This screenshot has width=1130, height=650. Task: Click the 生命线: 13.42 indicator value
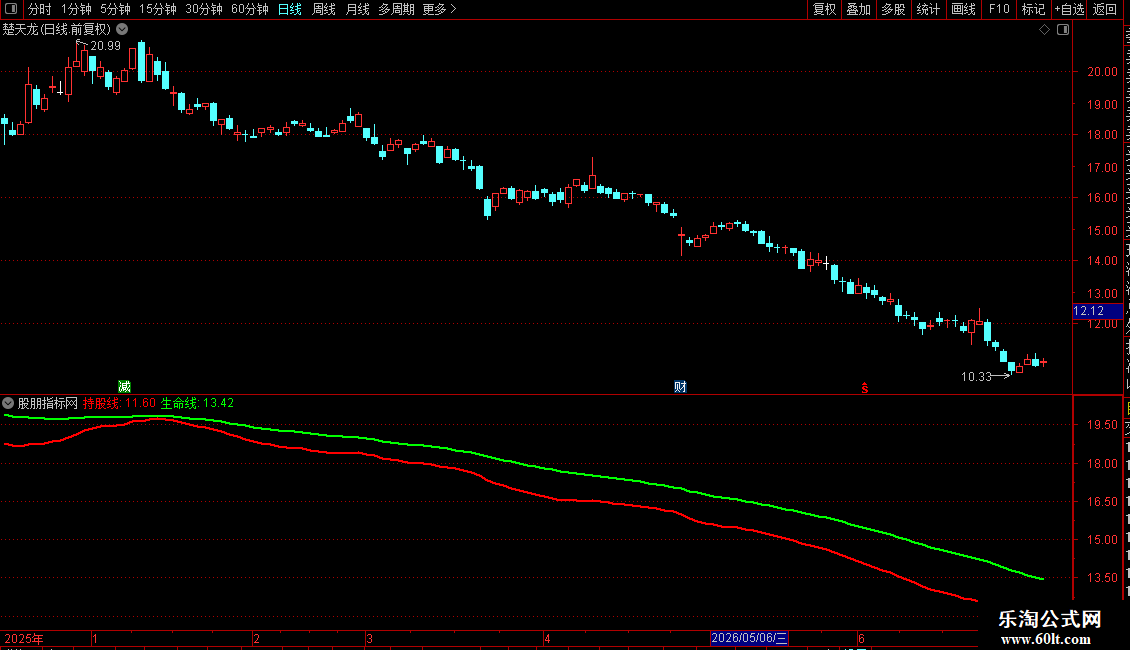(197, 403)
